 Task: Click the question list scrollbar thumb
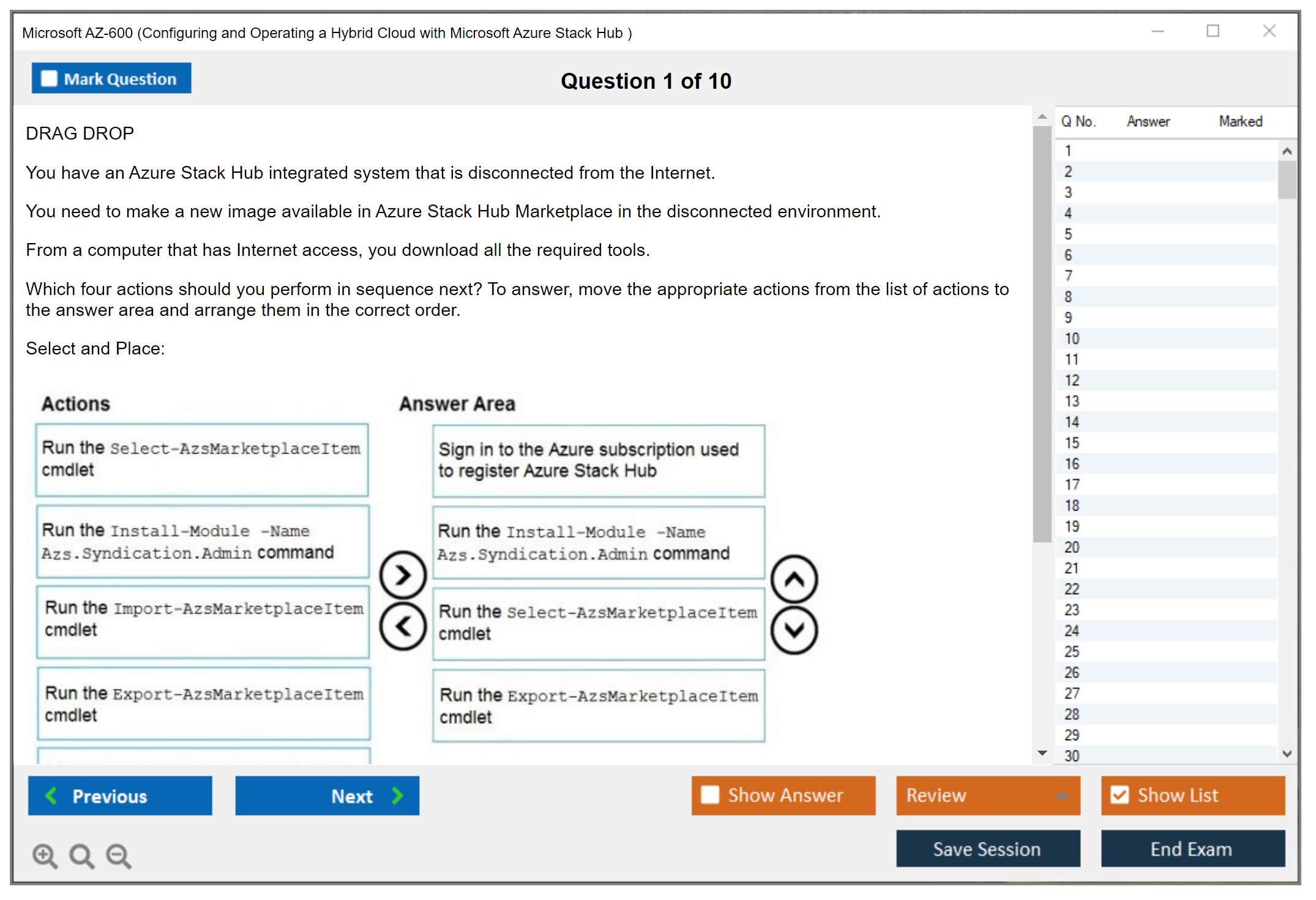pos(1287,179)
